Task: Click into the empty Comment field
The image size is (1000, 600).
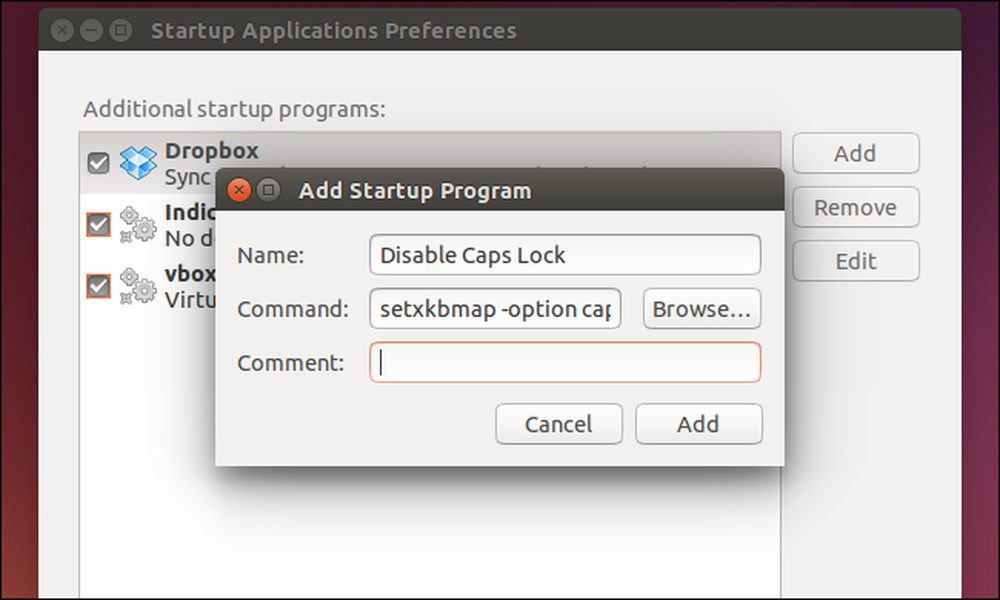Action: (x=565, y=362)
